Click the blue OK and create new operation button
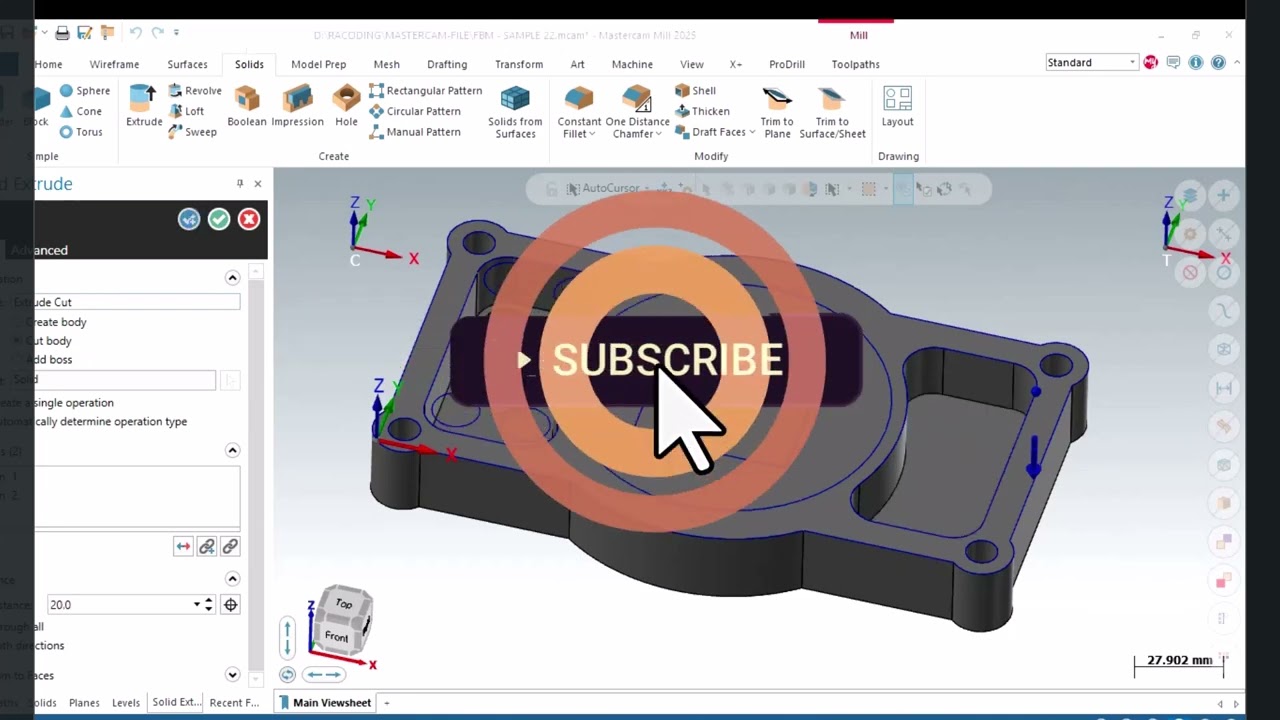 189,219
